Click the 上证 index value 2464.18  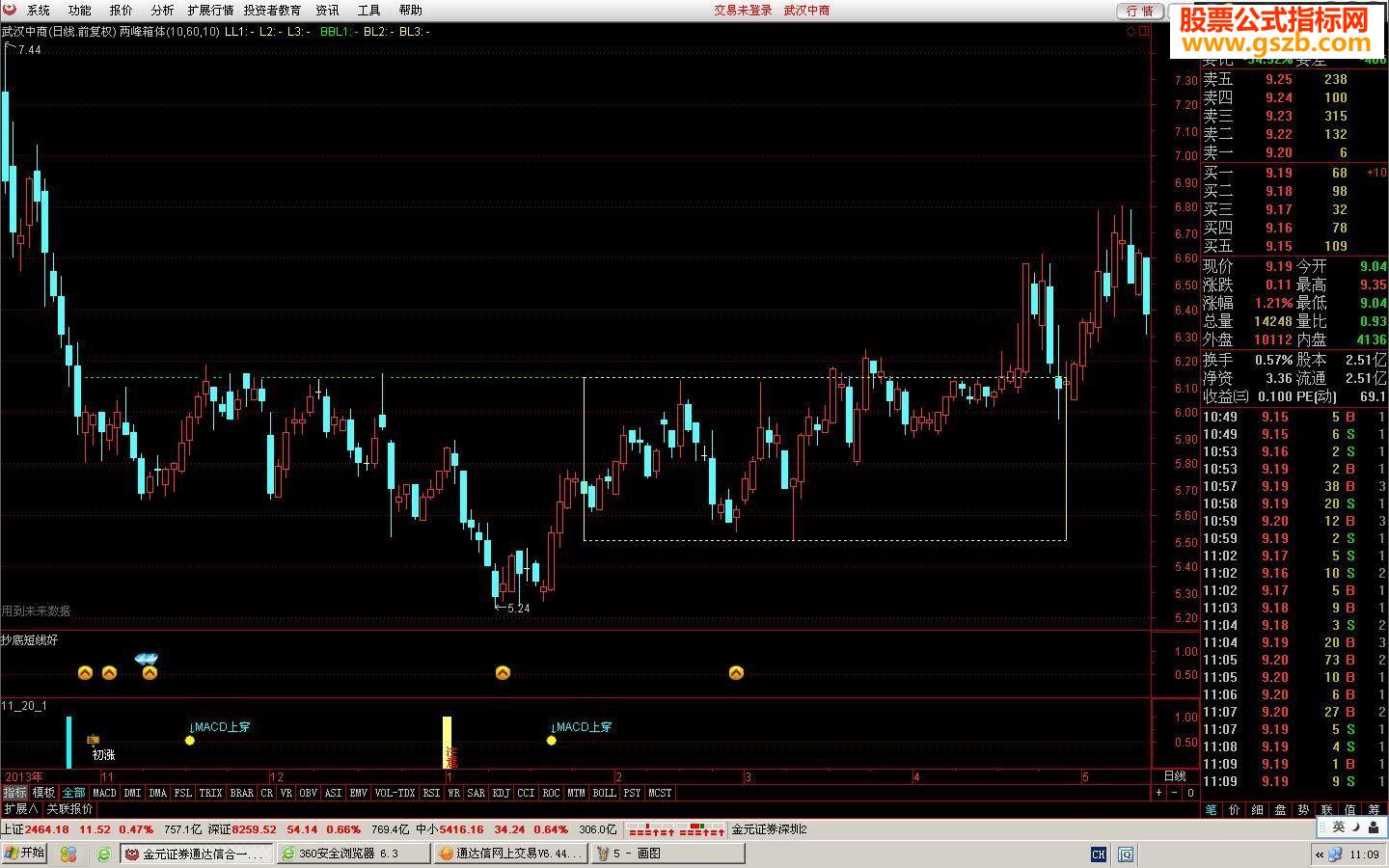(46, 829)
